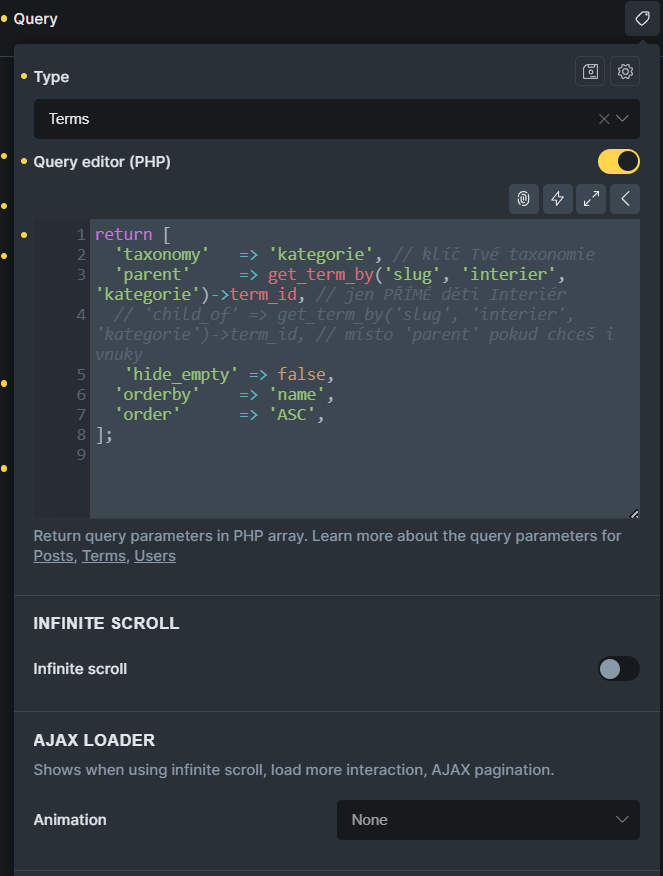
Task: Click the left chevron icon above editor
Action: 625,199
